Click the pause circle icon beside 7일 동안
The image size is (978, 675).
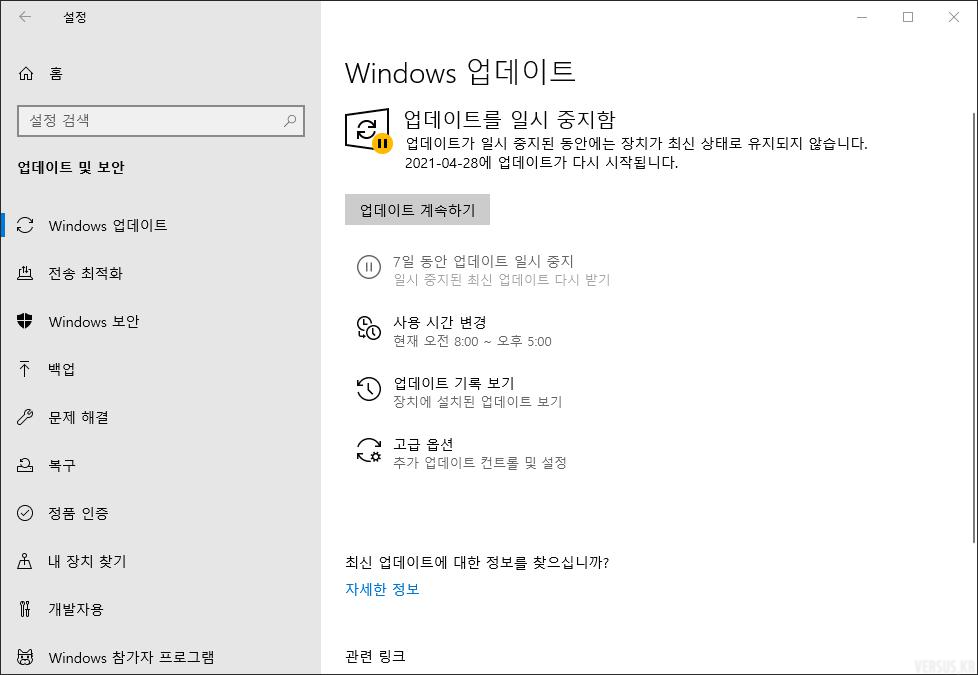pyautogui.click(x=369, y=267)
